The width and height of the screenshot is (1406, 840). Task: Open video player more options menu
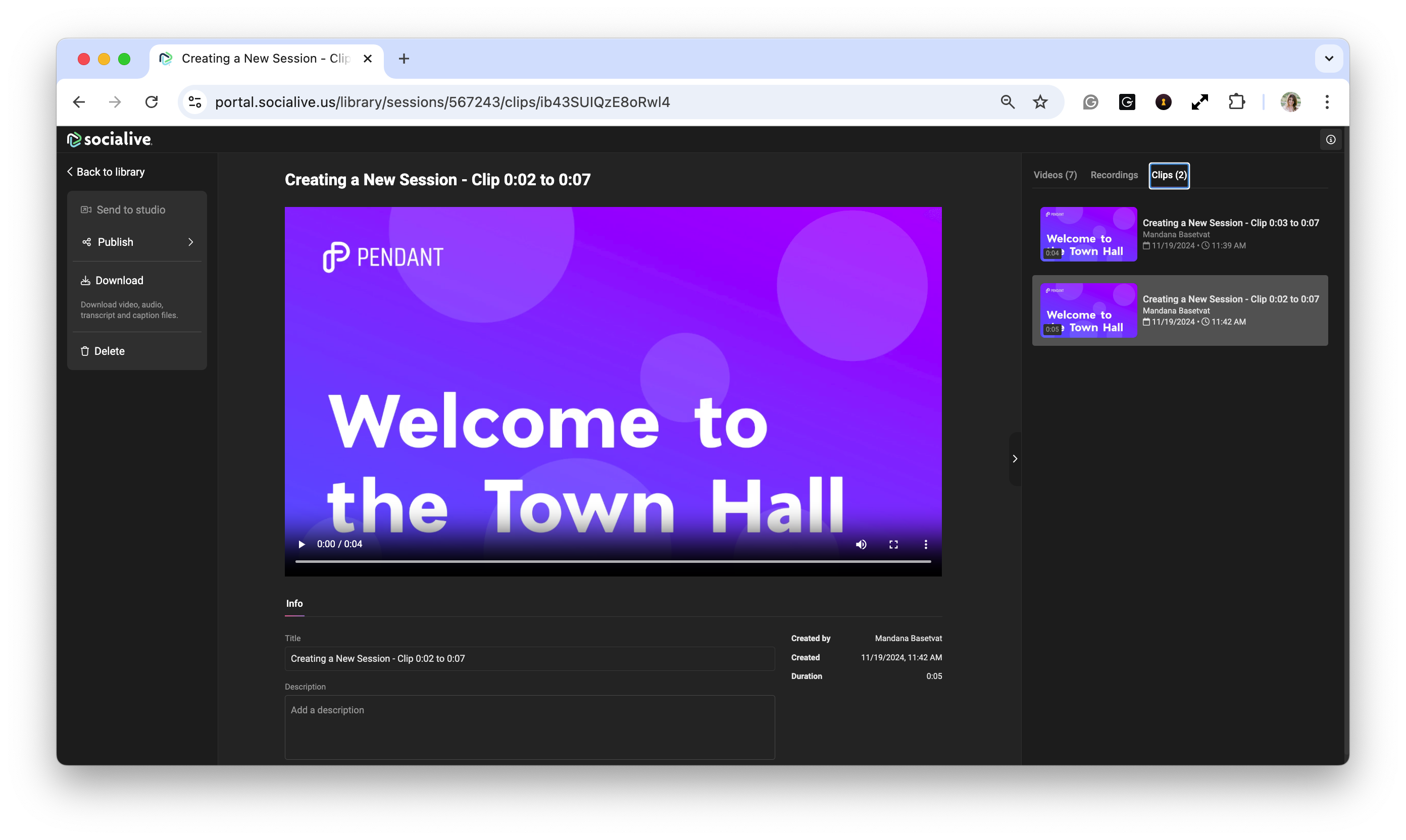(926, 545)
